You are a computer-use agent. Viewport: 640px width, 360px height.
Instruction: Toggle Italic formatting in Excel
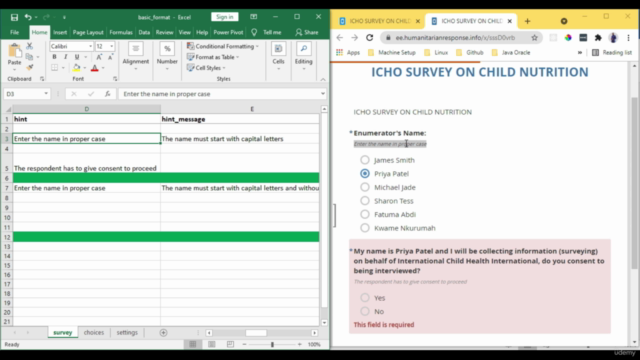[65, 57]
